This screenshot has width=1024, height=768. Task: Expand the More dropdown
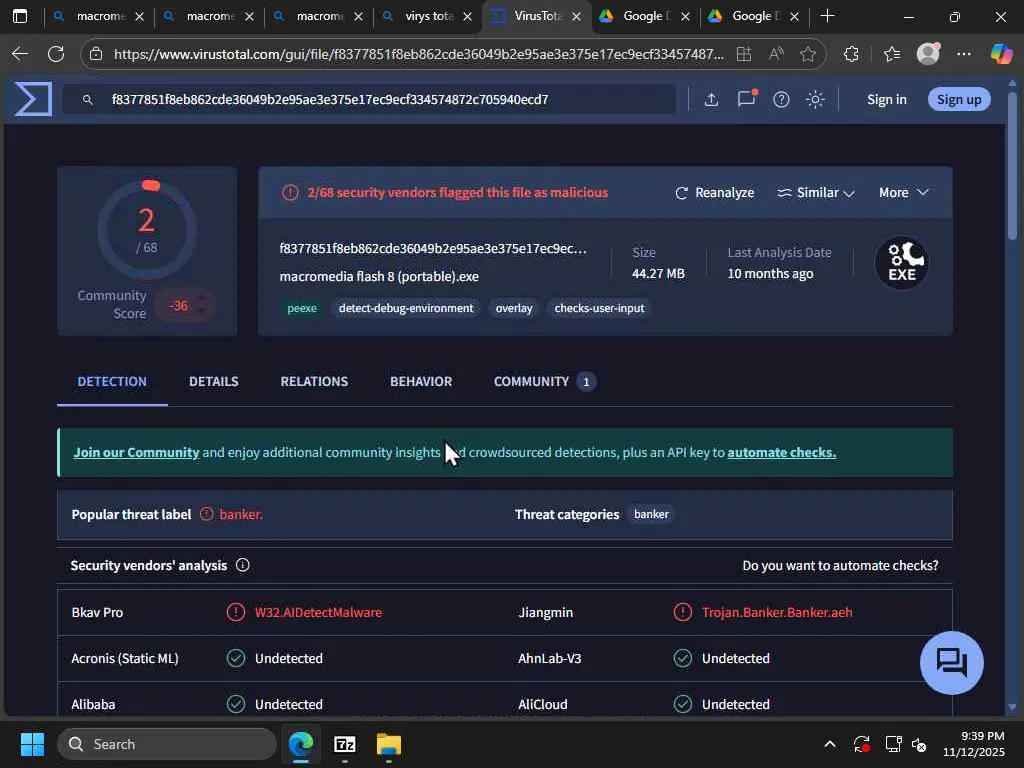(904, 193)
